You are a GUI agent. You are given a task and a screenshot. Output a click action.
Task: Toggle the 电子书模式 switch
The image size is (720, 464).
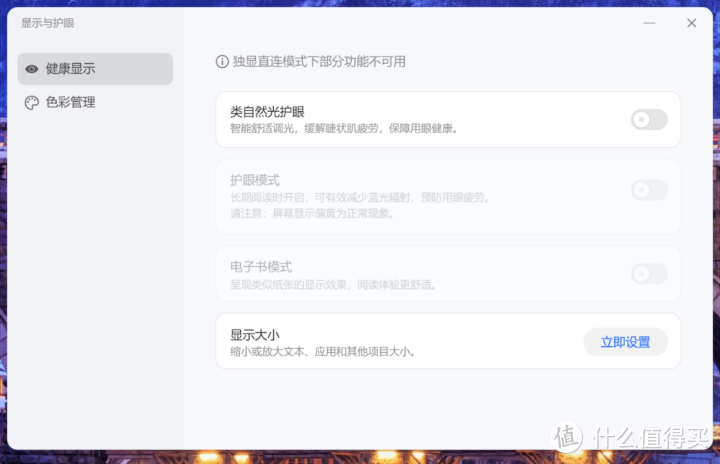[649, 274]
